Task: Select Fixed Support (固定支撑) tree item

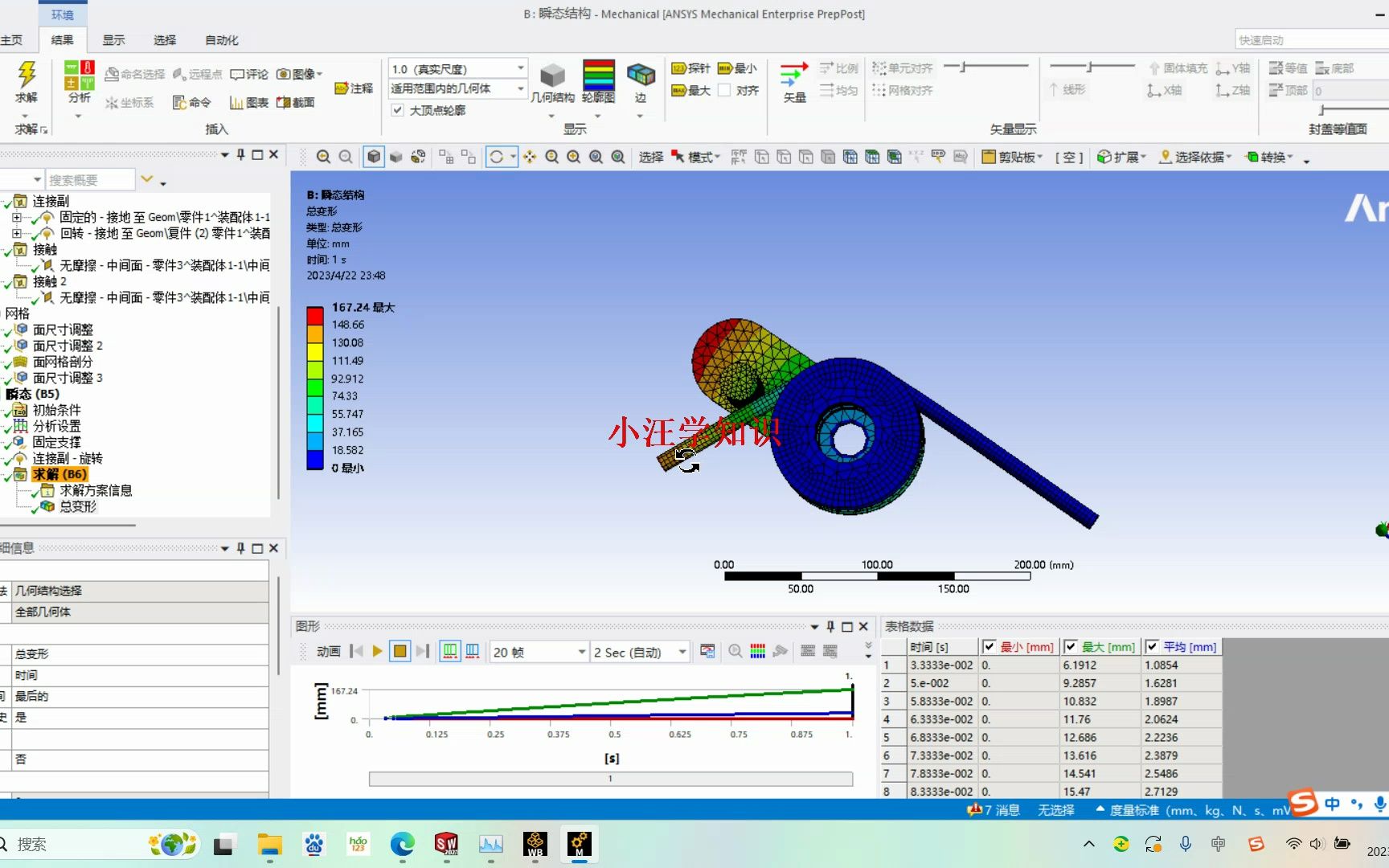Action: click(x=56, y=442)
